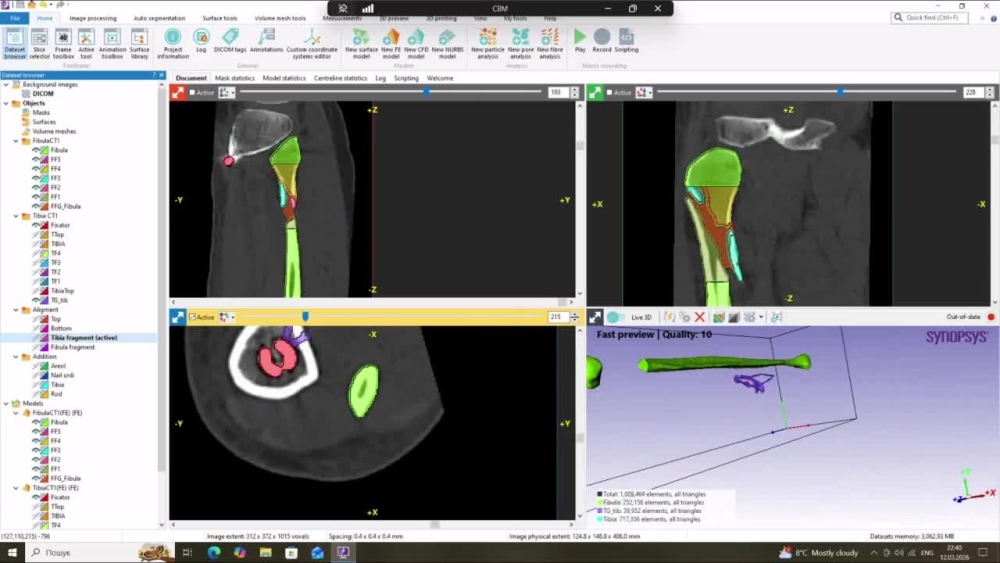Screen dimensions: 1000x563
Task: Enable the Active checkbox in the top-left view
Action: click(193, 92)
